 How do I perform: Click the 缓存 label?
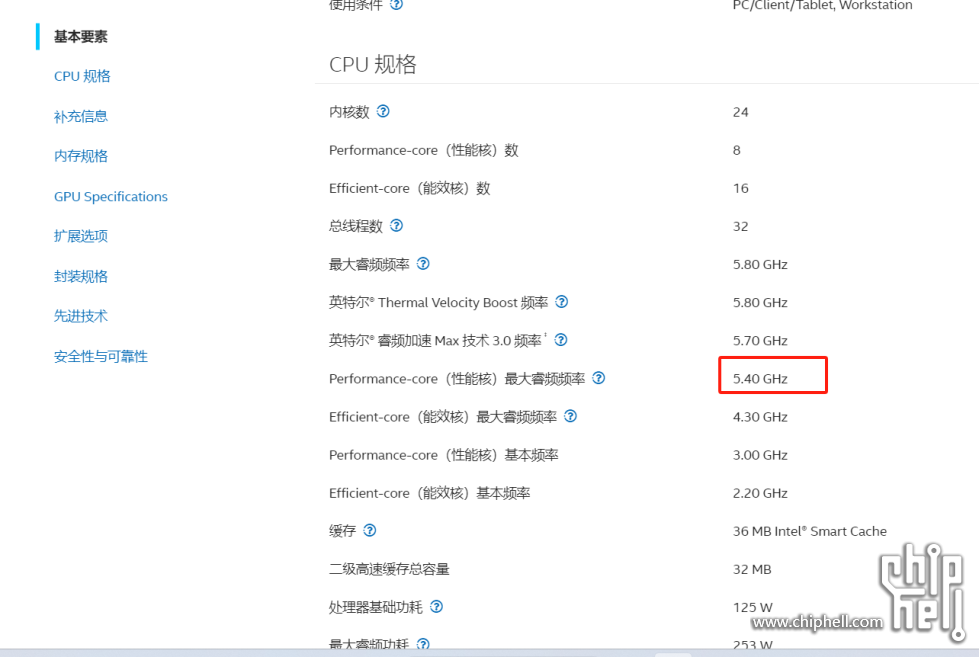click(342, 531)
